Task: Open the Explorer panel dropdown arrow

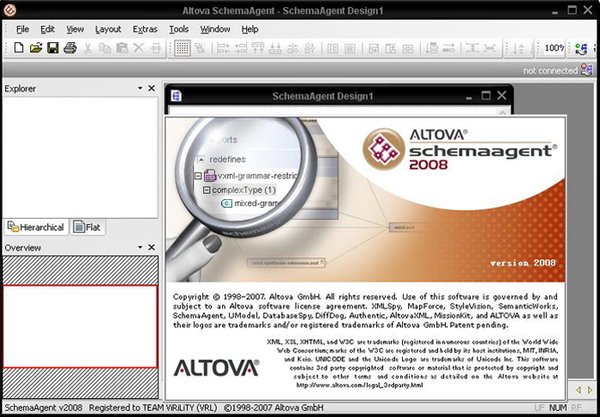Action: pyautogui.click(x=140, y=89)
